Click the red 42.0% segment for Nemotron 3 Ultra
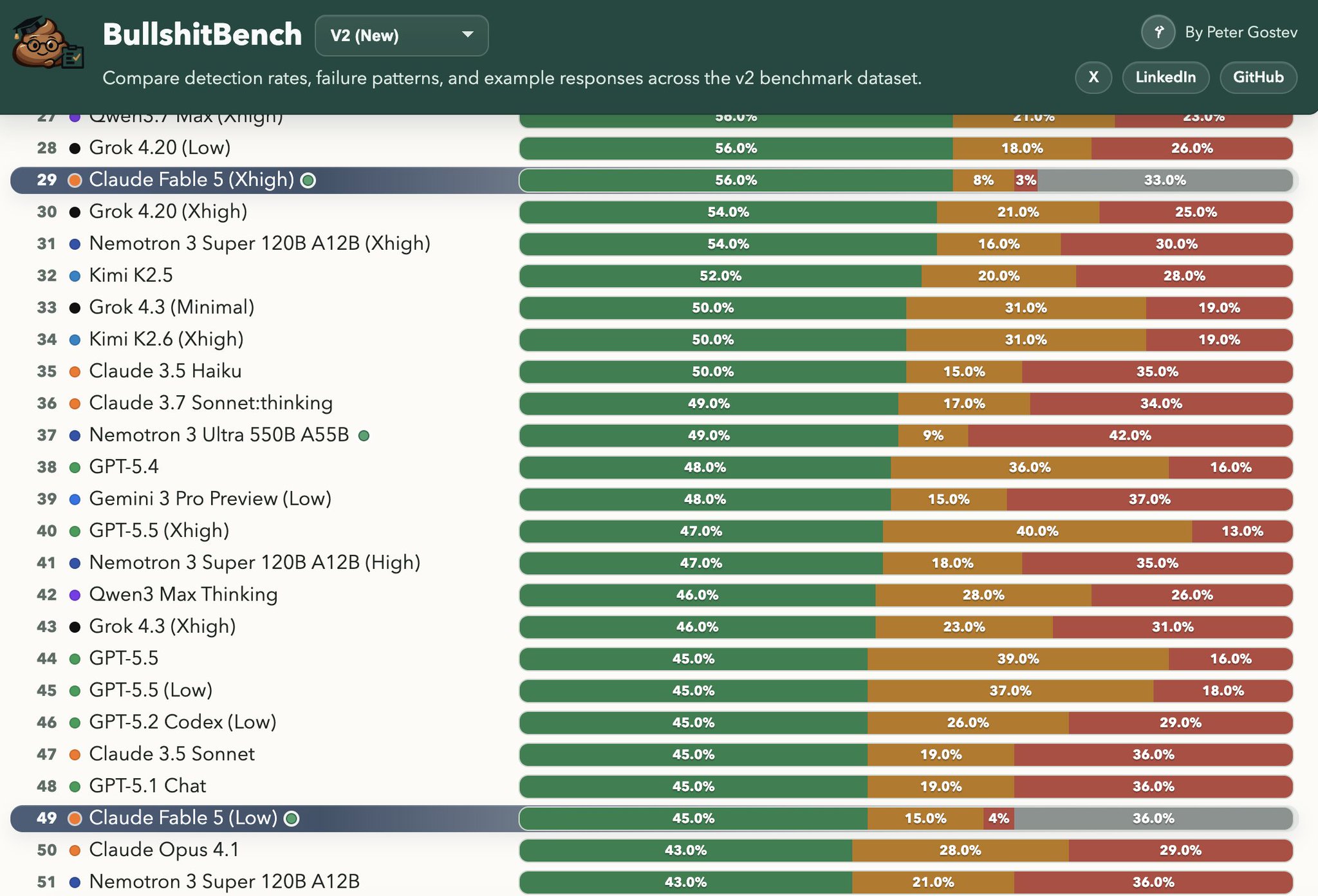The height and width of the screenshot is (896, 1318). click(x=1130, y=436)
